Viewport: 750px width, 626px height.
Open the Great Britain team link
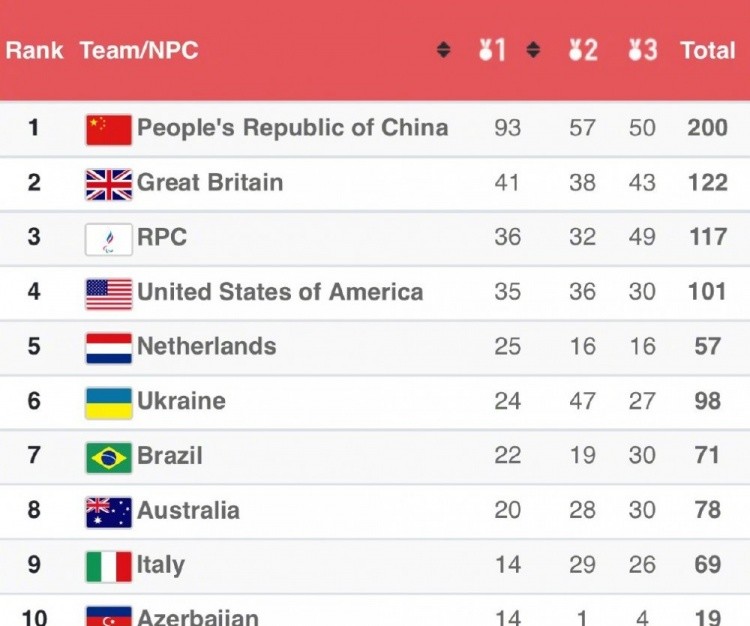pyautogui.click(x=210, y=182)
